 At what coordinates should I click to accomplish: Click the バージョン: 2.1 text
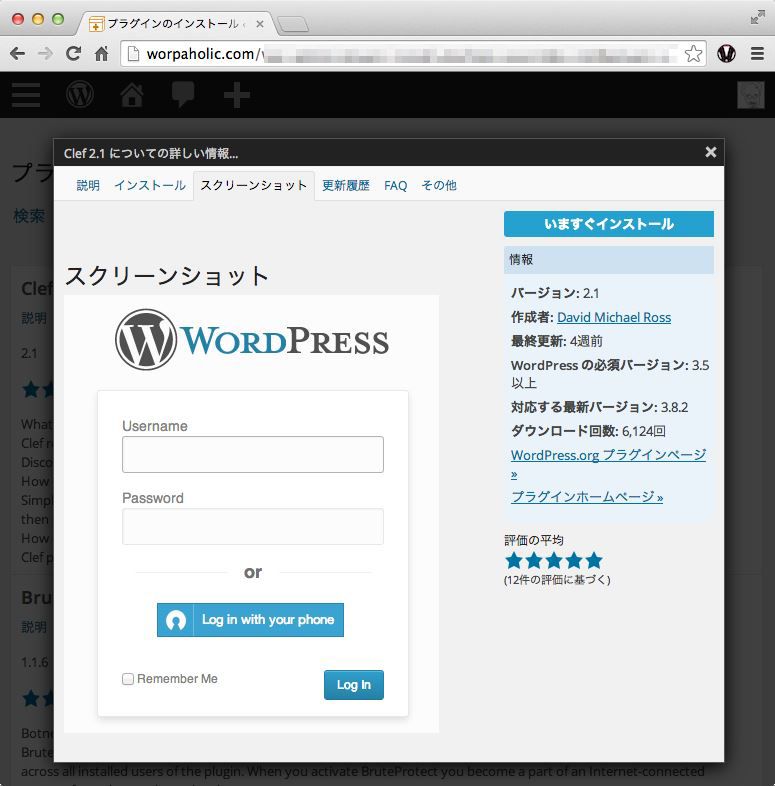pyautogui.click(x=555, y=293)
